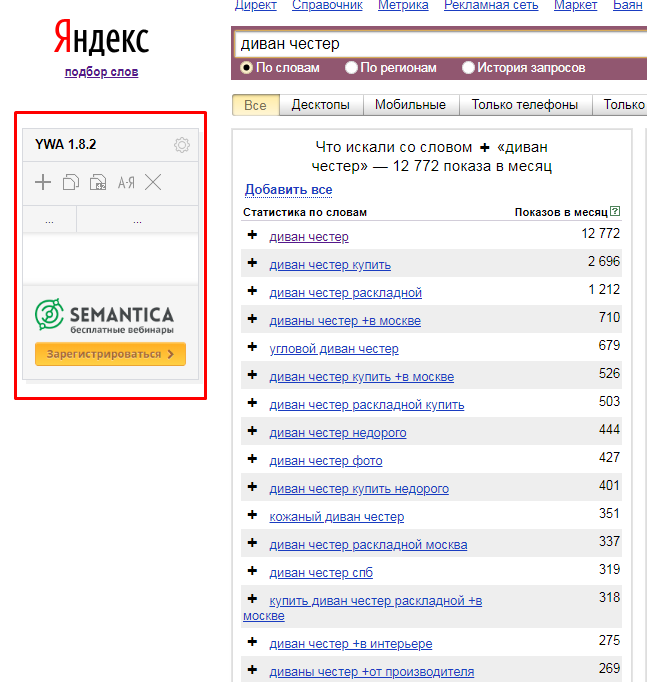
Task: Open the "диван честер фото" query link
Action: coord(326,461)
